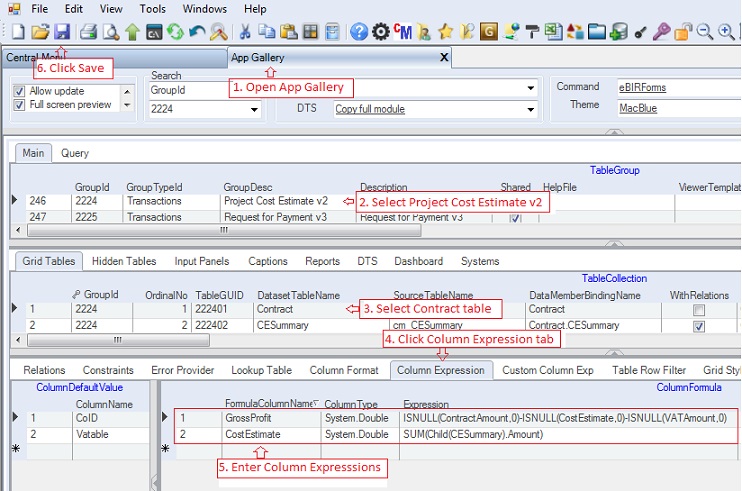Viewport: 742px width, 491px height.
Task: Click the blue folder toolbar icon
Action: [597, 32]
